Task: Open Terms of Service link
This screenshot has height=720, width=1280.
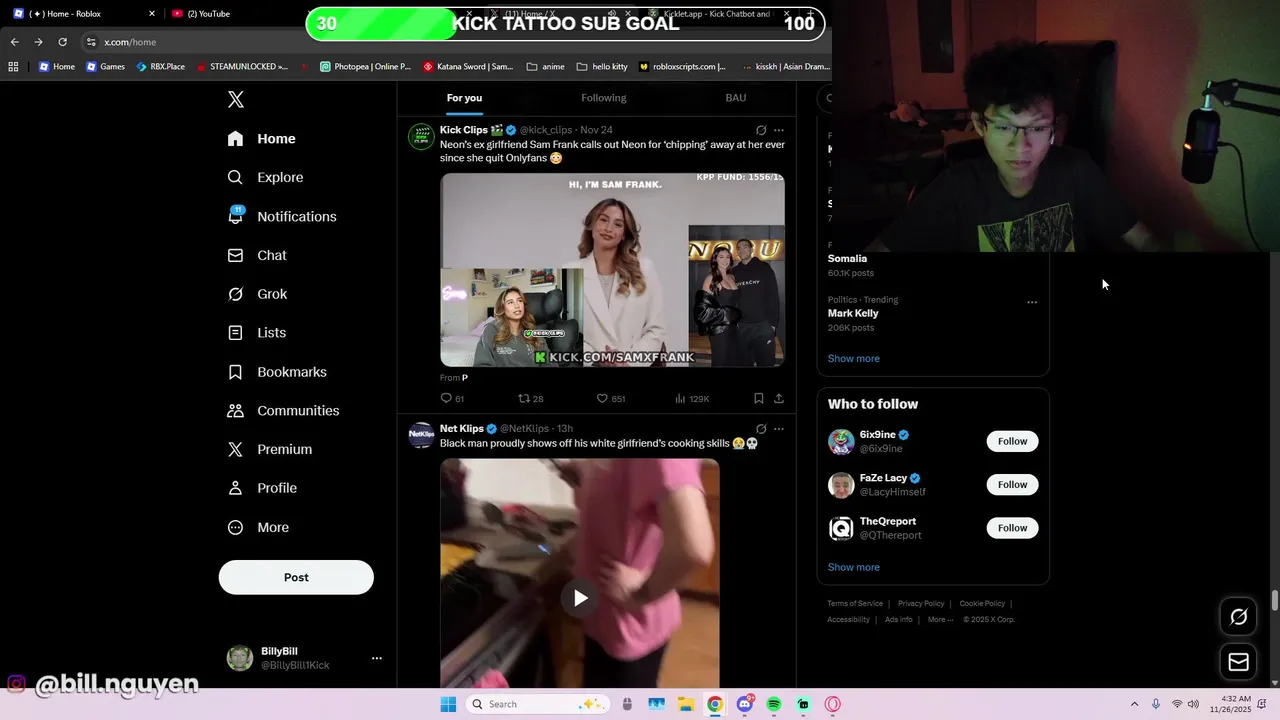Action: point(855,604)
